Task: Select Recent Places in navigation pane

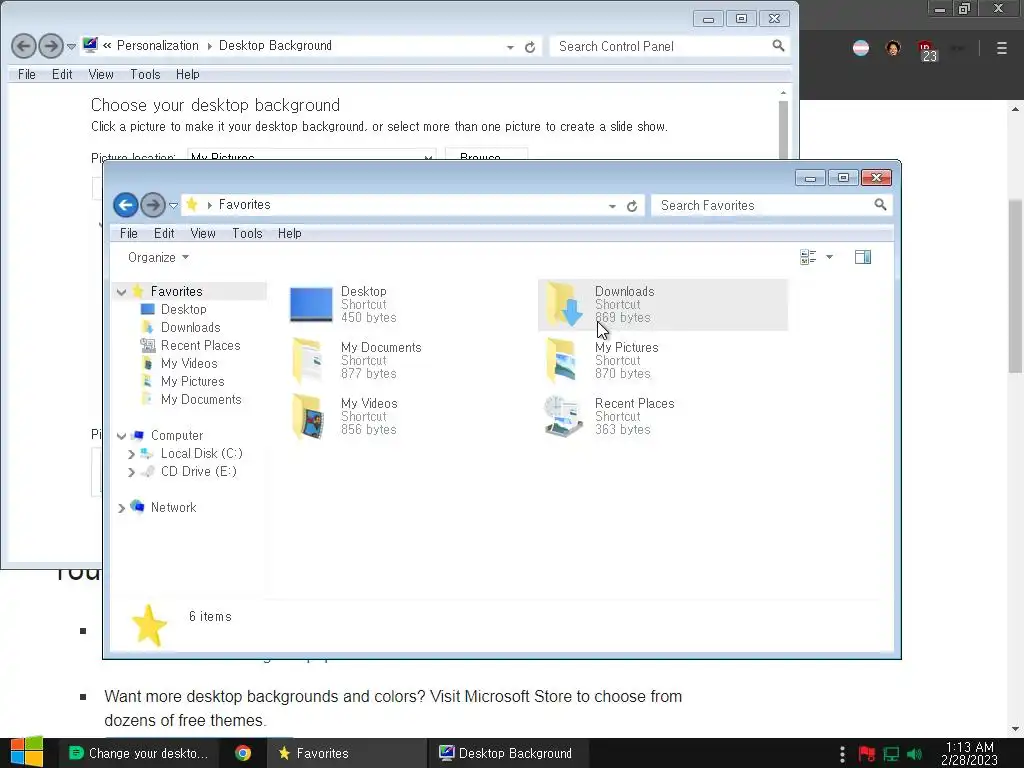Action: (x=200, y=345)
